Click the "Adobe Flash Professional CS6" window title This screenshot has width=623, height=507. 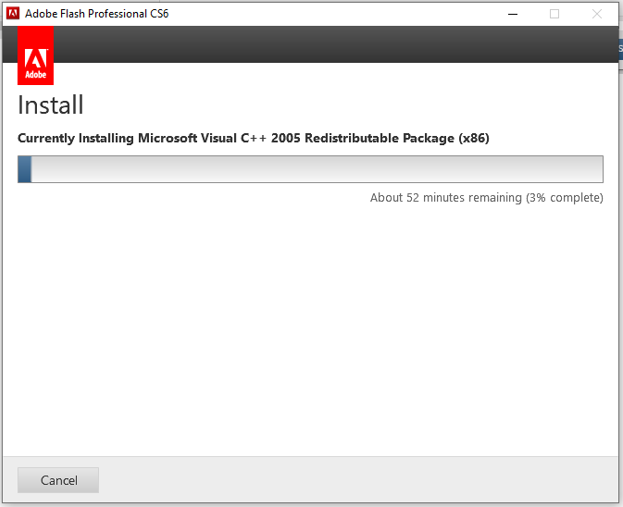coord(97,14)
